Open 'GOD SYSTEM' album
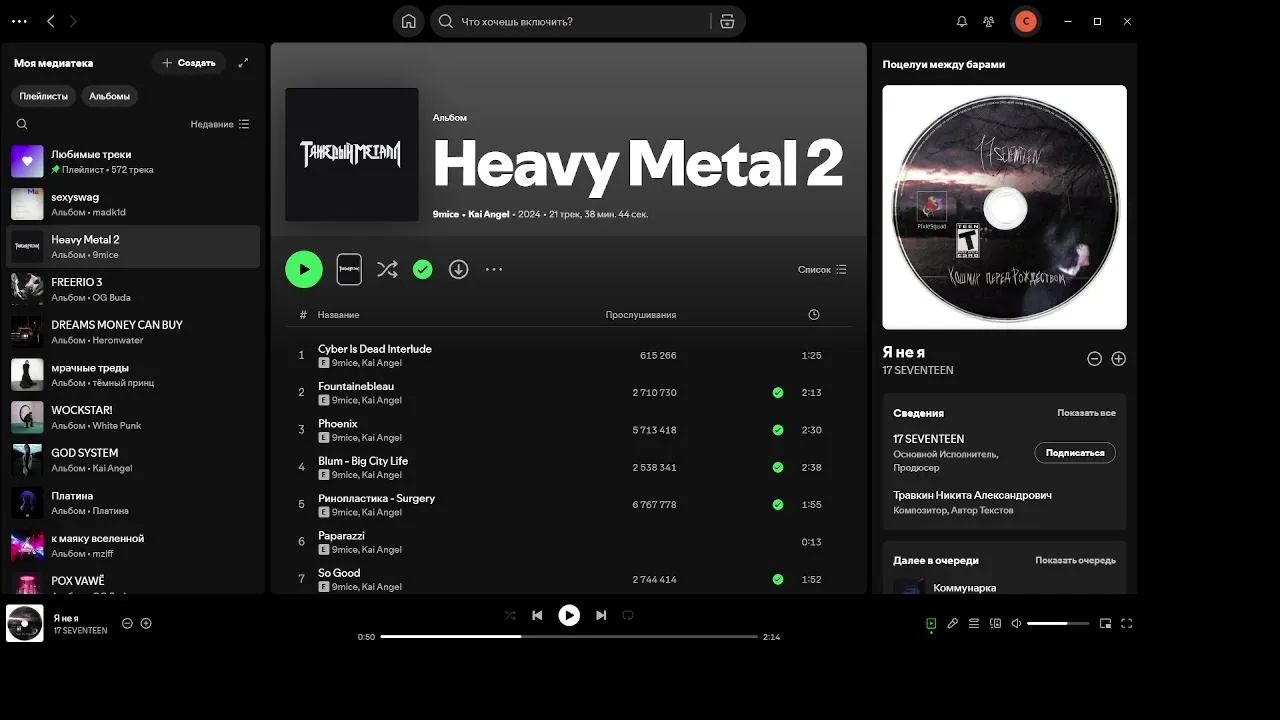The image size is (1280, 720). [x=133, y=460]
